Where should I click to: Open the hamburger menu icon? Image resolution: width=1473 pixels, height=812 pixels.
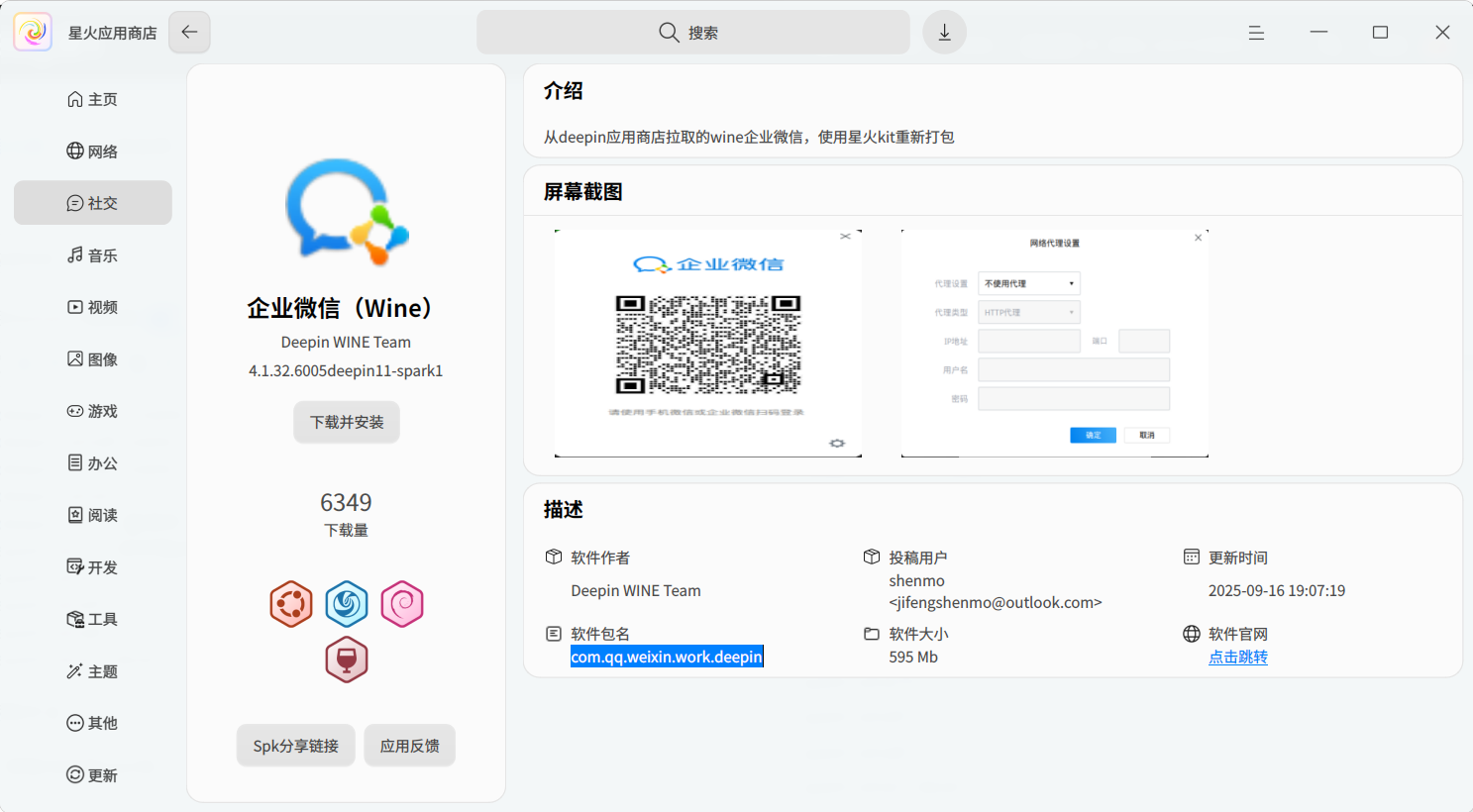(1256, 33)
